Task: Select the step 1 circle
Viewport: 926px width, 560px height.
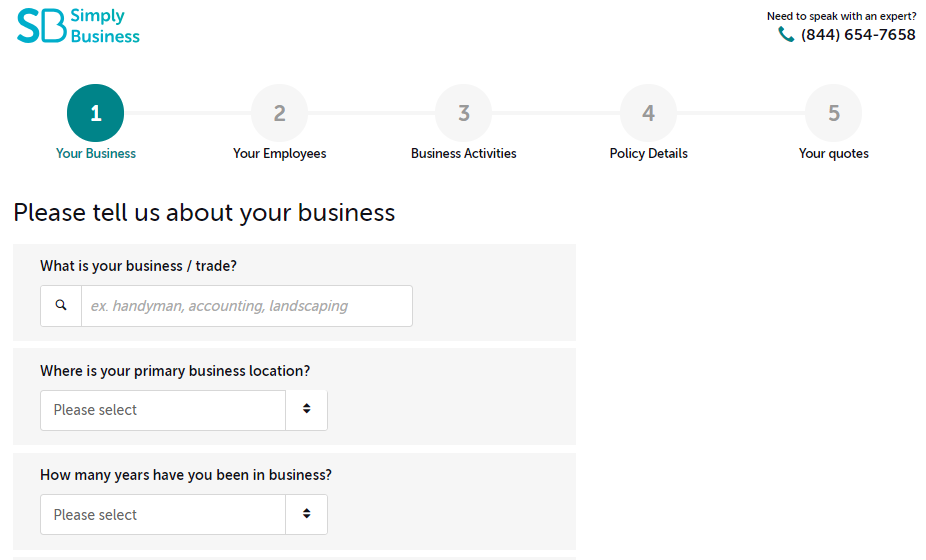Action: point(96,113)
